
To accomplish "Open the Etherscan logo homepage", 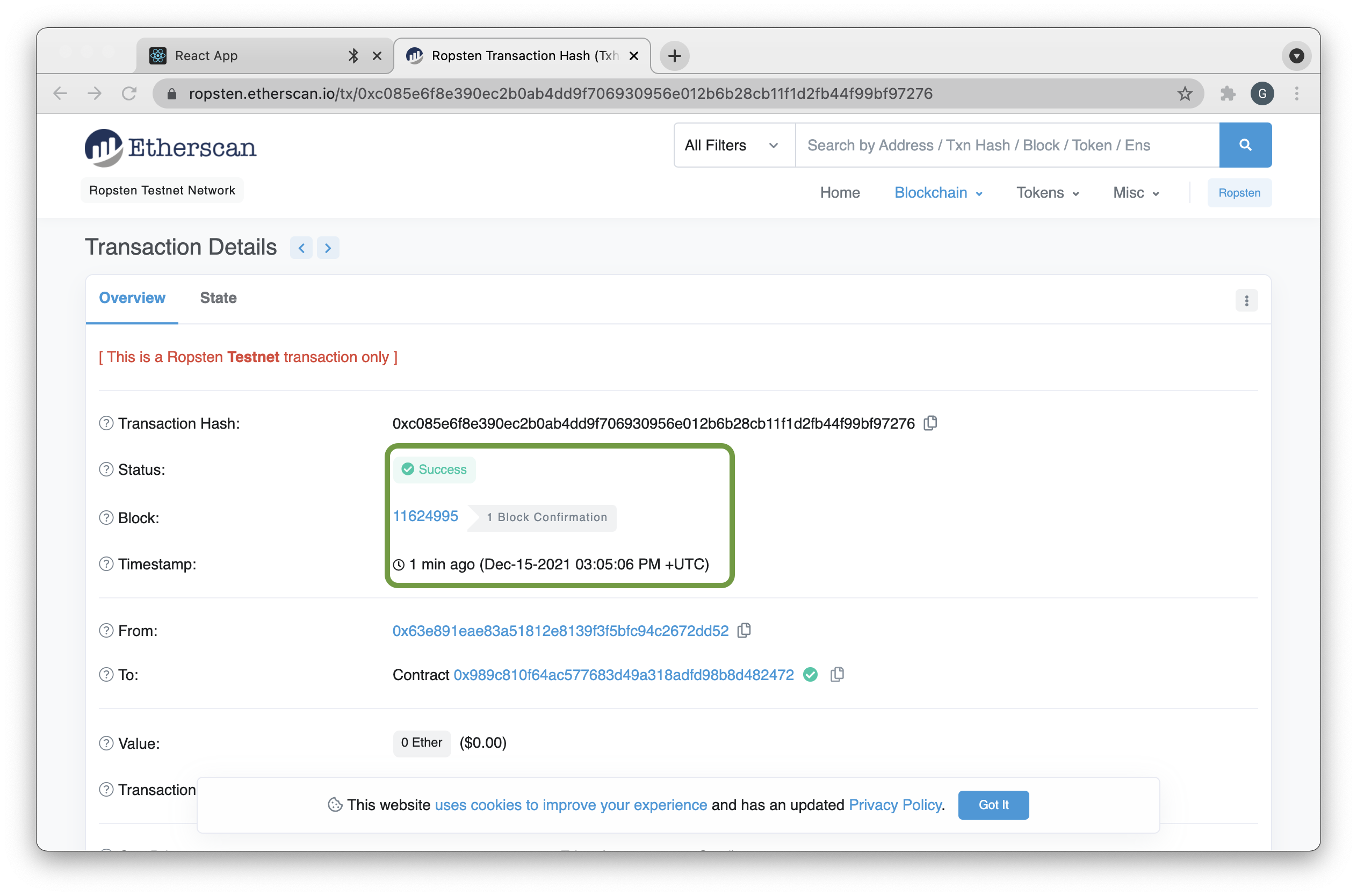I will point(170,147).
